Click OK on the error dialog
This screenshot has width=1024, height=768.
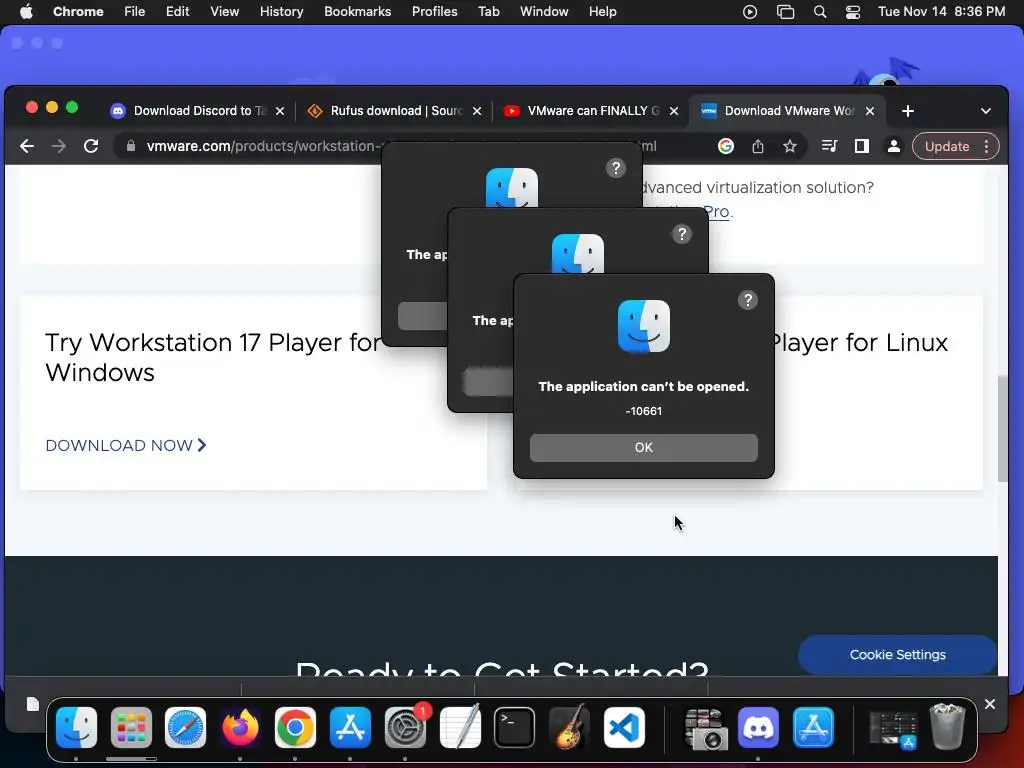click(x=644, y=448)
